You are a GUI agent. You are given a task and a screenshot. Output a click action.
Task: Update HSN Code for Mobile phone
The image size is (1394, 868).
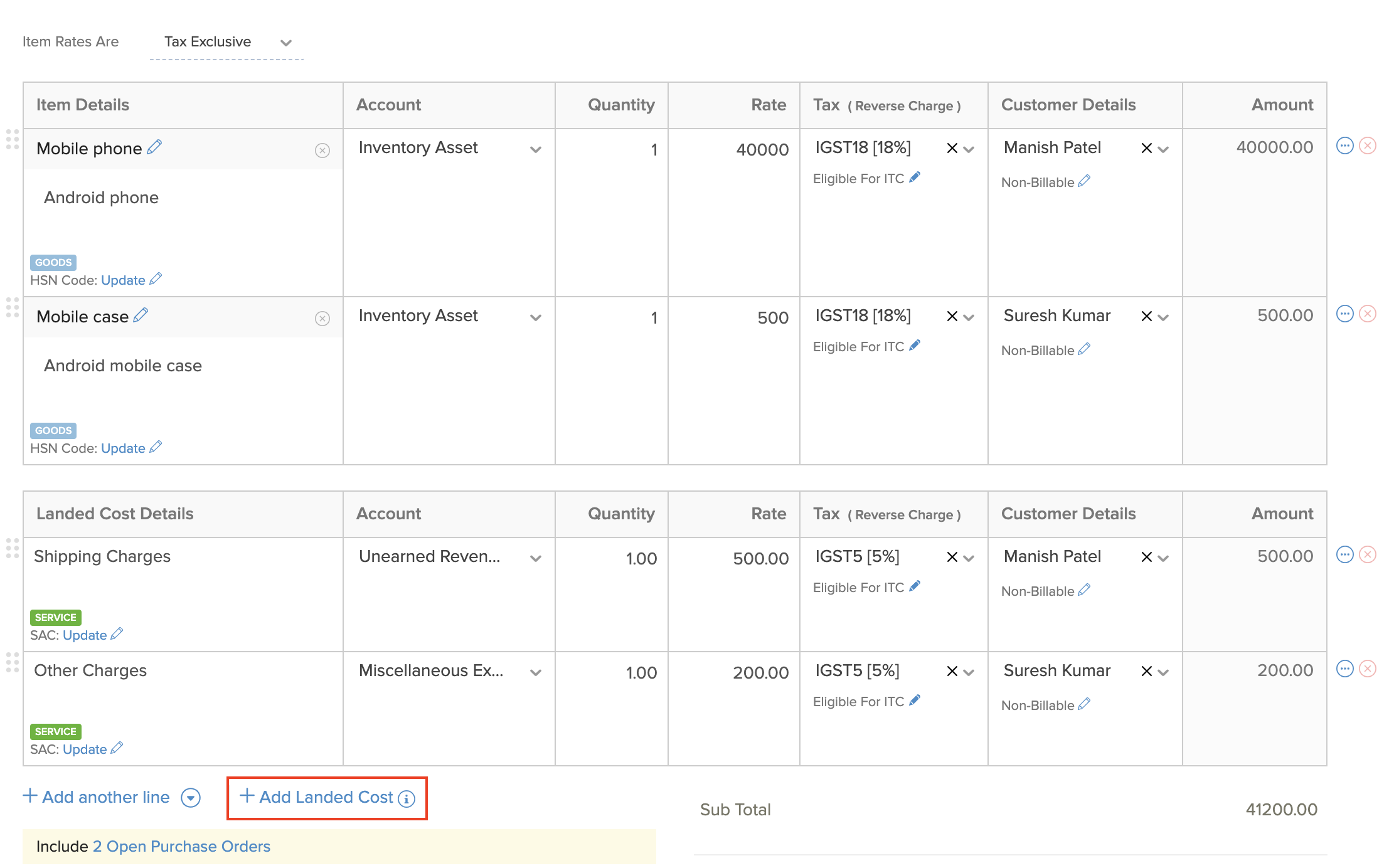click(124, 280)
